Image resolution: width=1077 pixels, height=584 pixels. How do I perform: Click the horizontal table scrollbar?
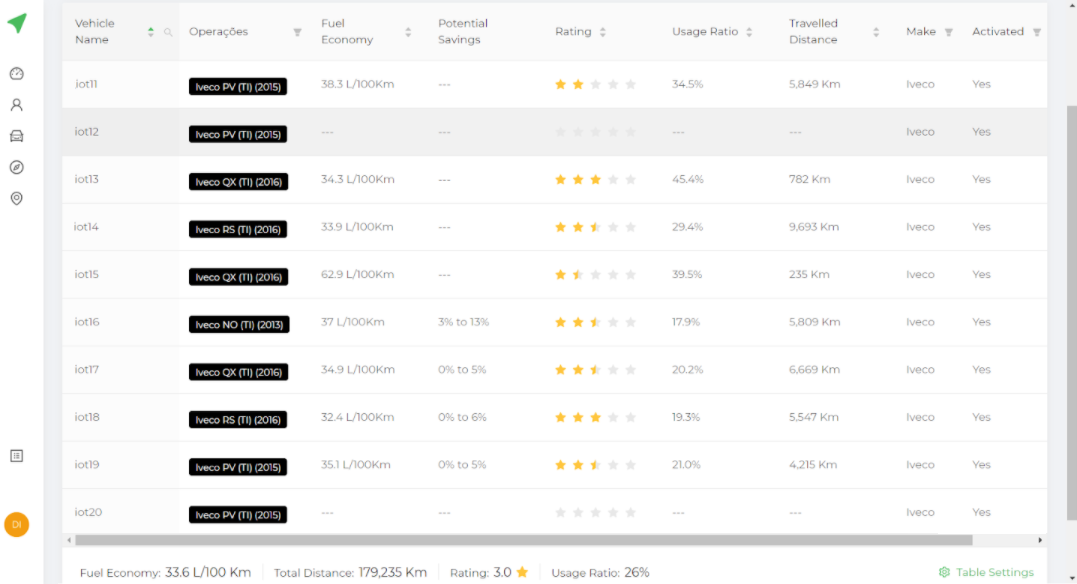520,540
